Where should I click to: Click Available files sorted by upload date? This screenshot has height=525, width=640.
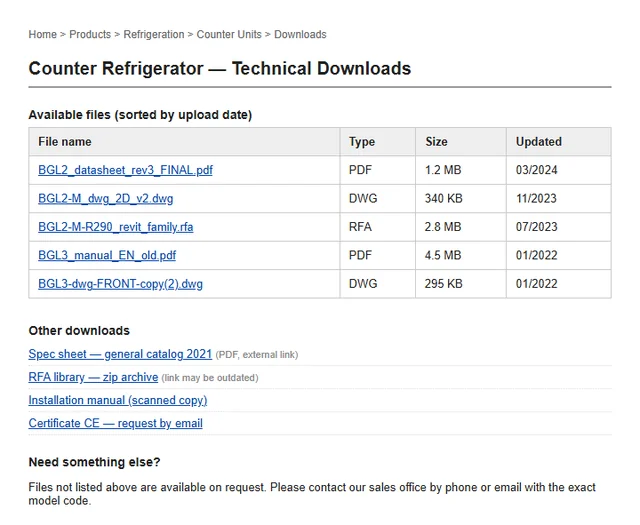point(140,115)
